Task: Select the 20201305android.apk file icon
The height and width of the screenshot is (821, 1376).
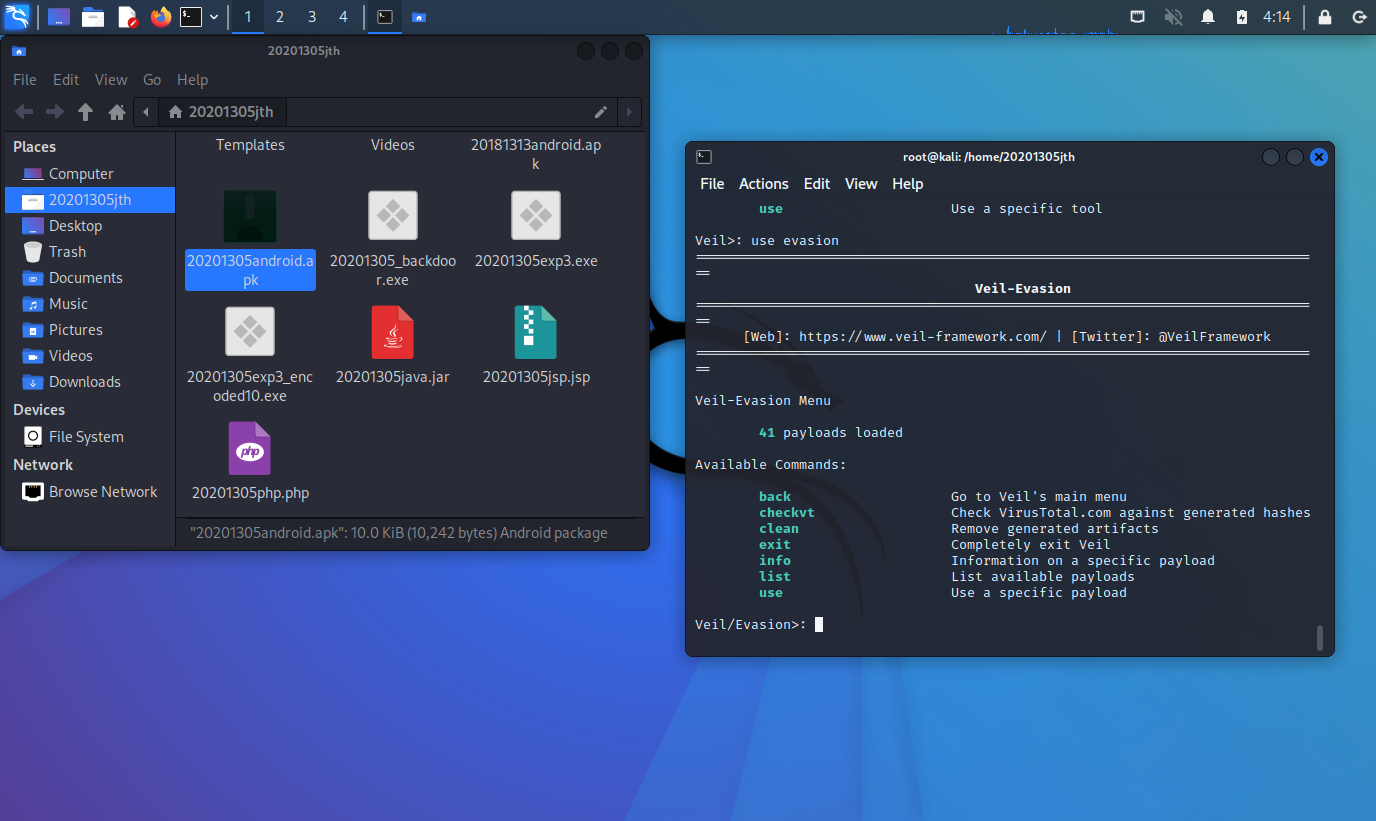Action: tap(250, 215)
